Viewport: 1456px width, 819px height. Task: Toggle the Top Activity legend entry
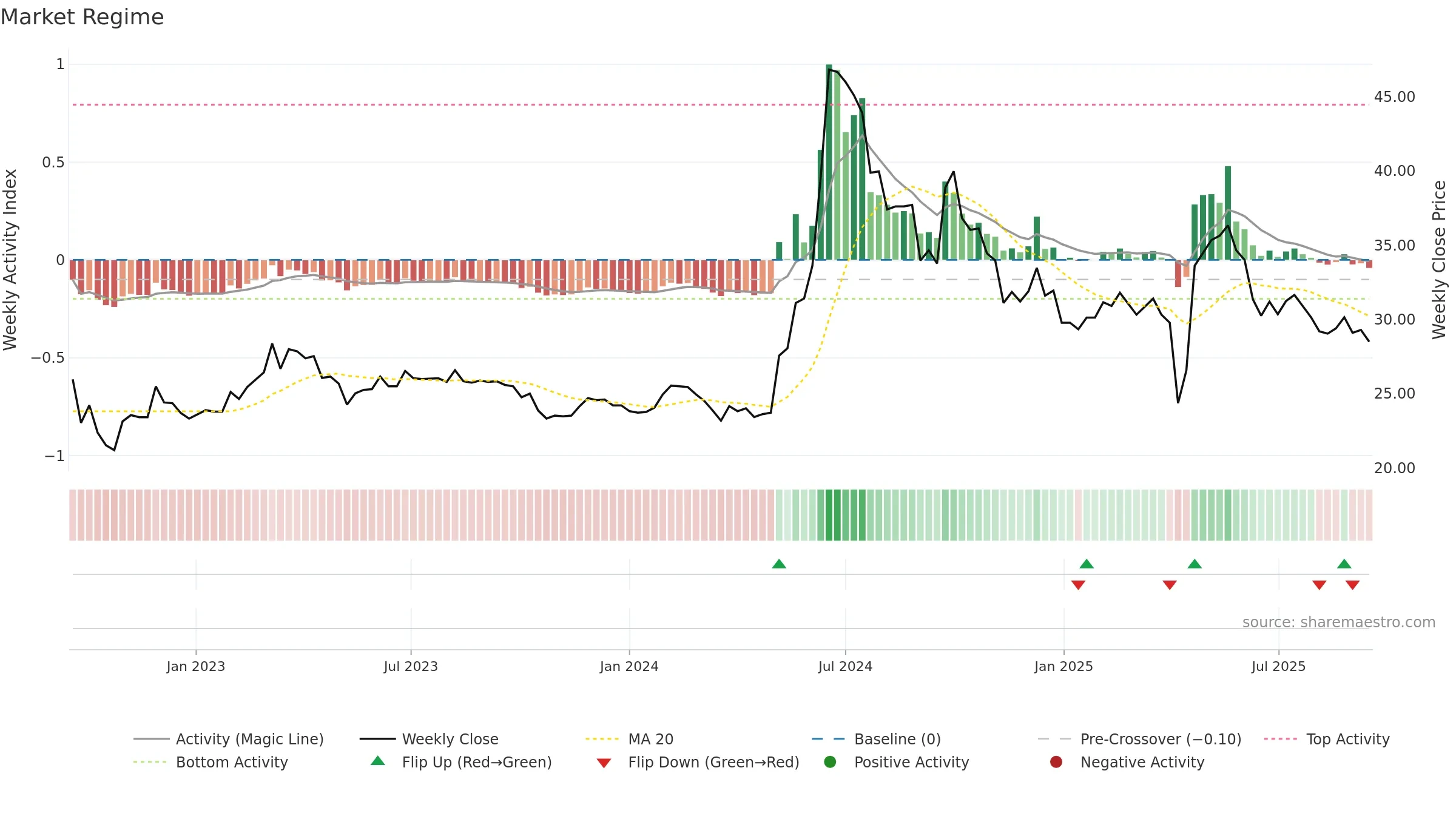[1327, 739]
